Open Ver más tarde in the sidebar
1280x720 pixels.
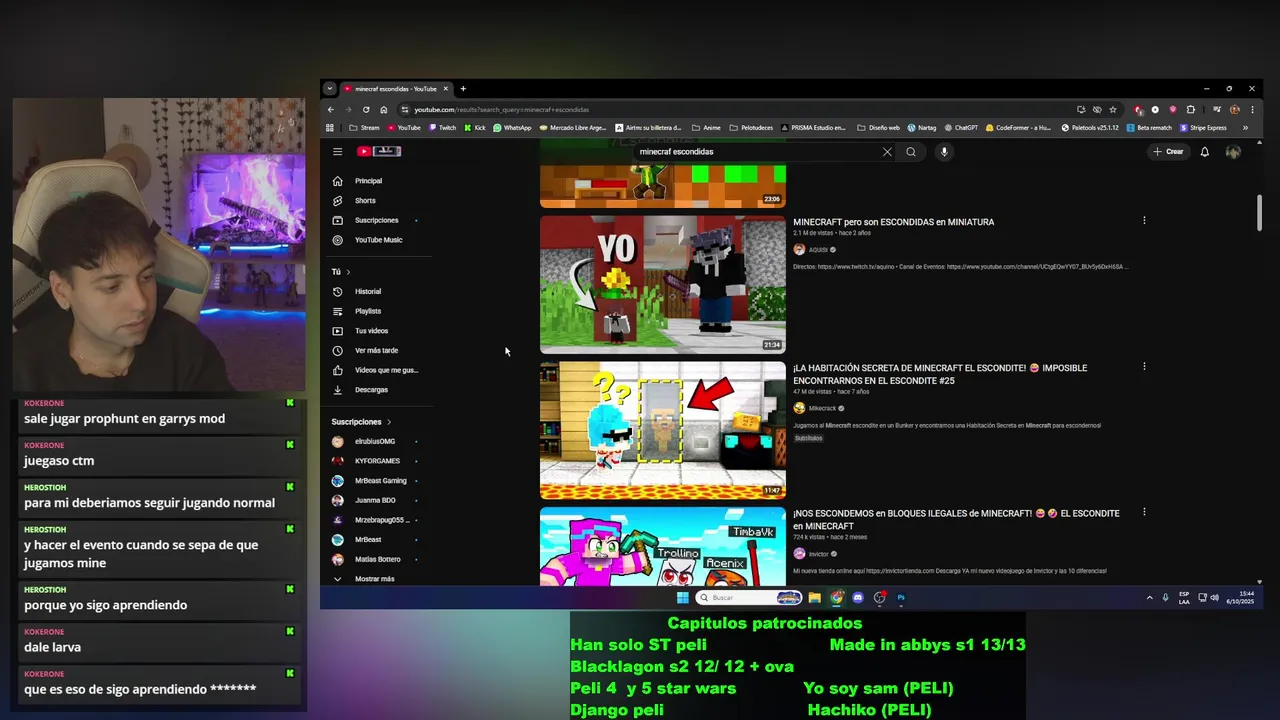[377, 350]
